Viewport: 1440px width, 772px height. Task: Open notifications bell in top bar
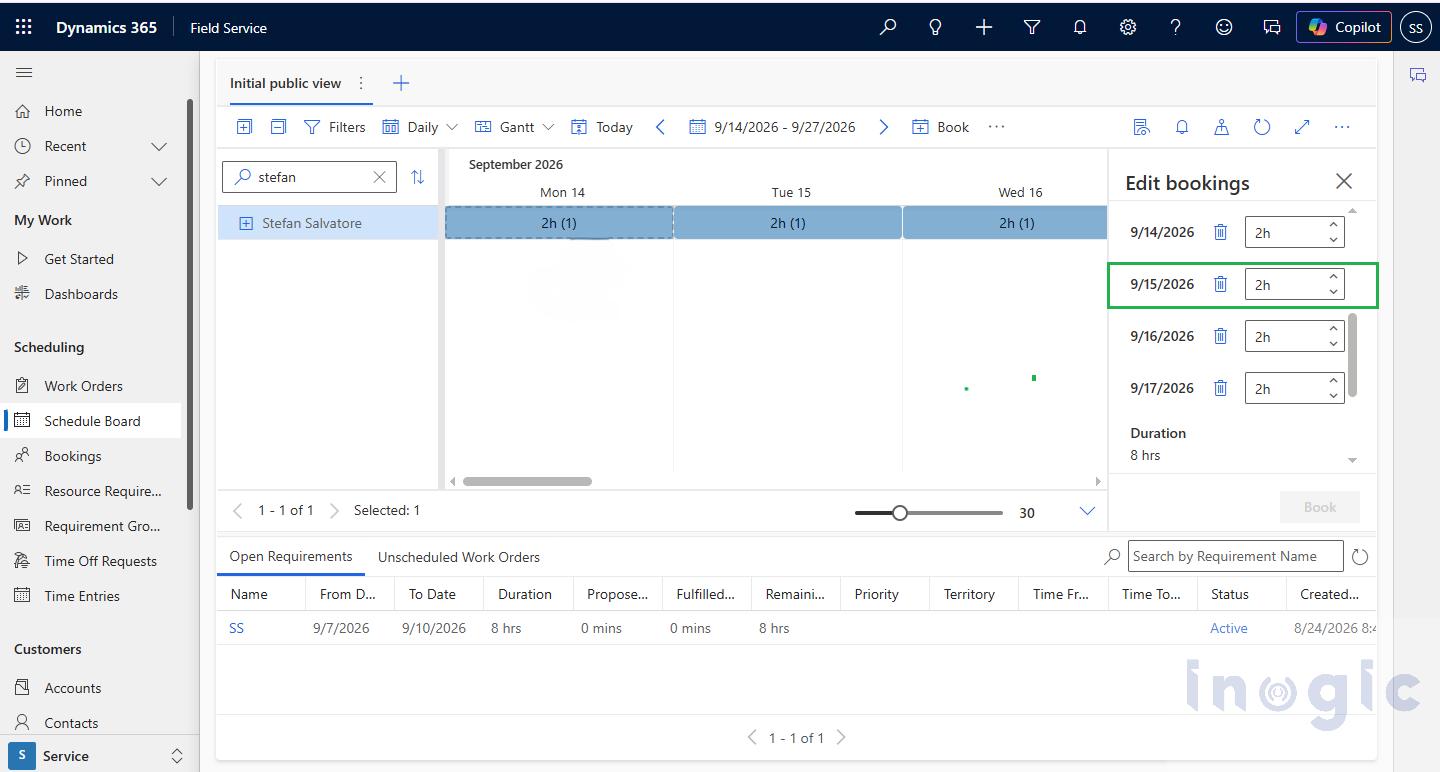coord(1080,27)
